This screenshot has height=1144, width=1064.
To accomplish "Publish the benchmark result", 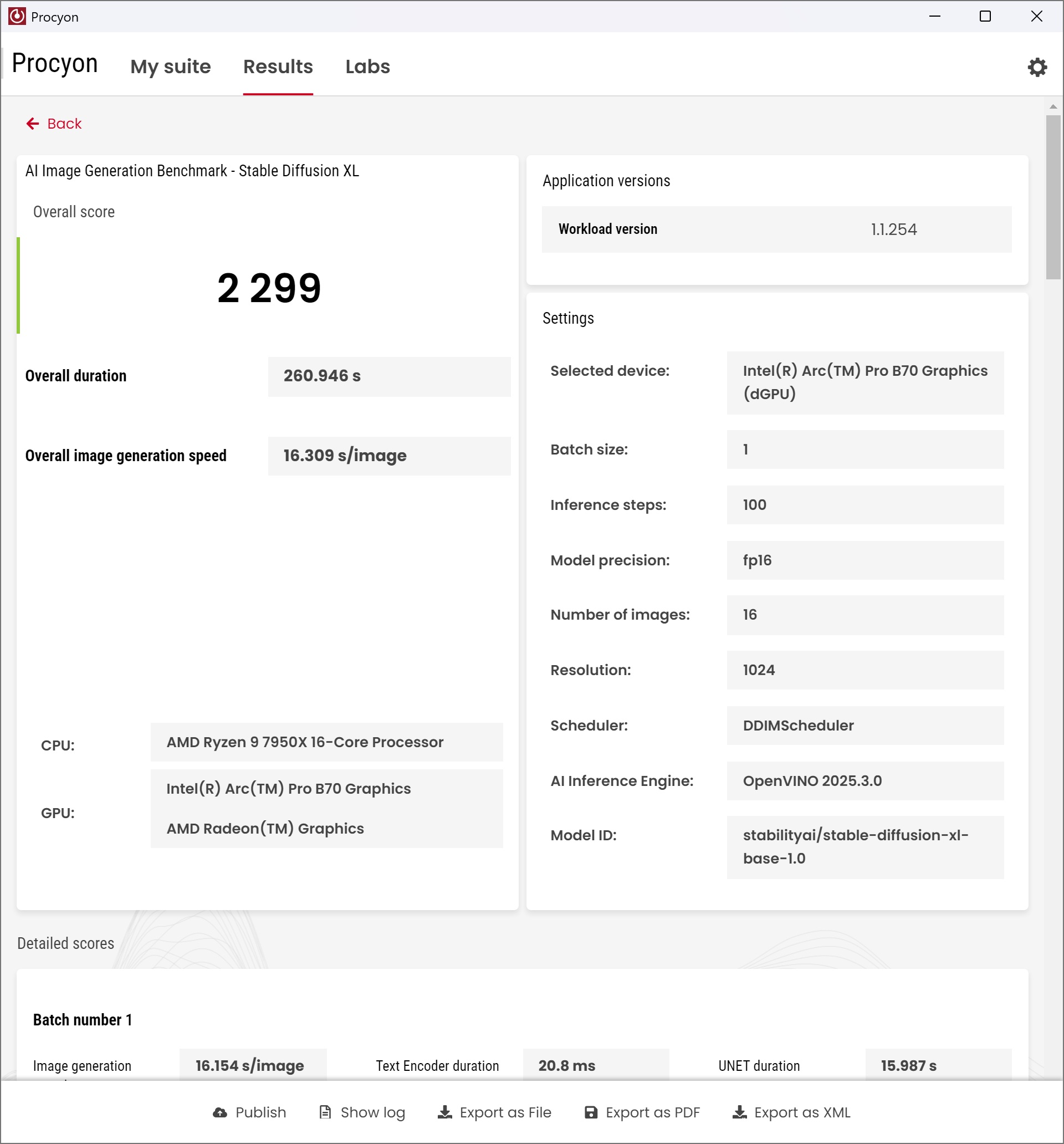I will click(x=250, y=1112).
